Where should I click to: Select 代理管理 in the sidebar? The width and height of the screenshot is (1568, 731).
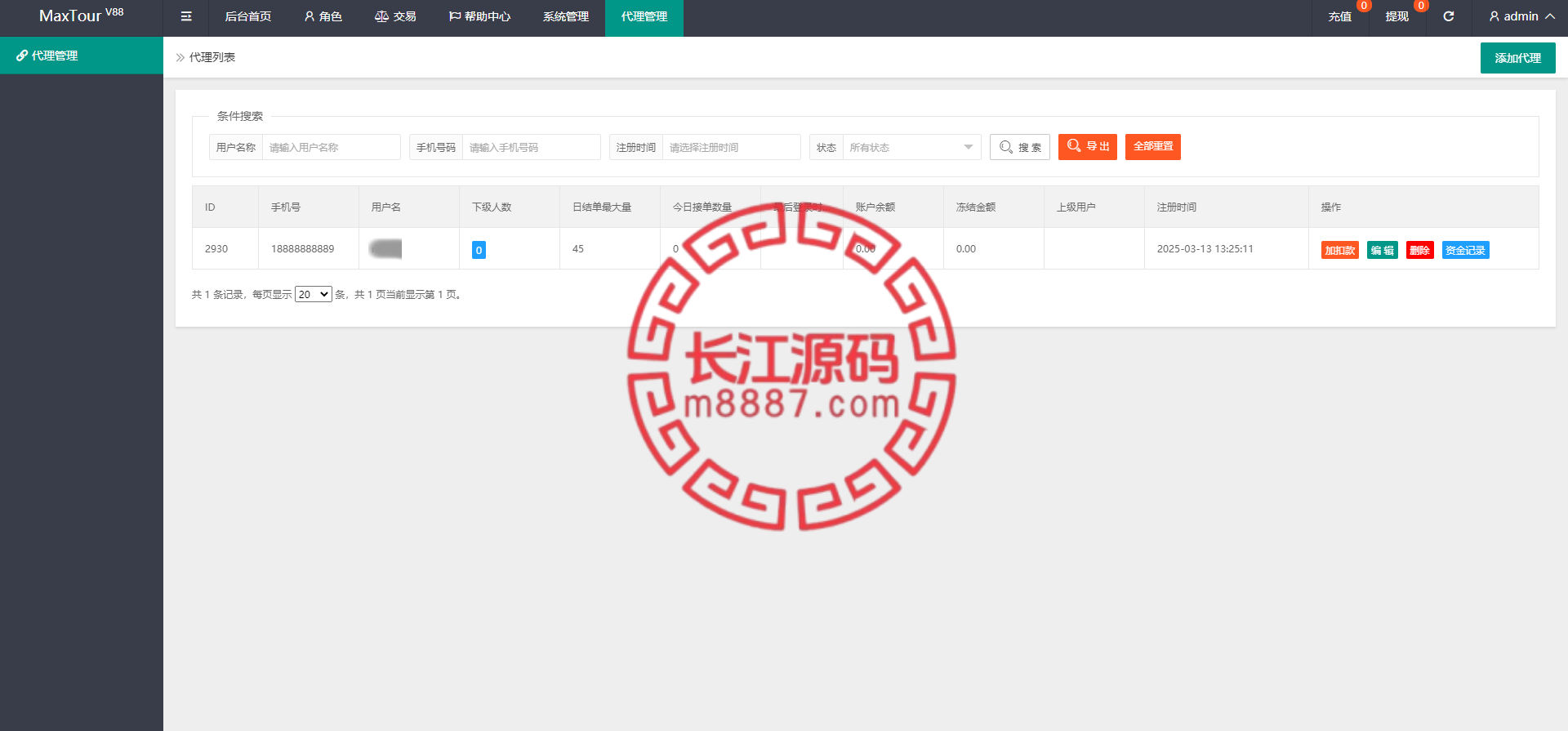click(x=82, y=56)
